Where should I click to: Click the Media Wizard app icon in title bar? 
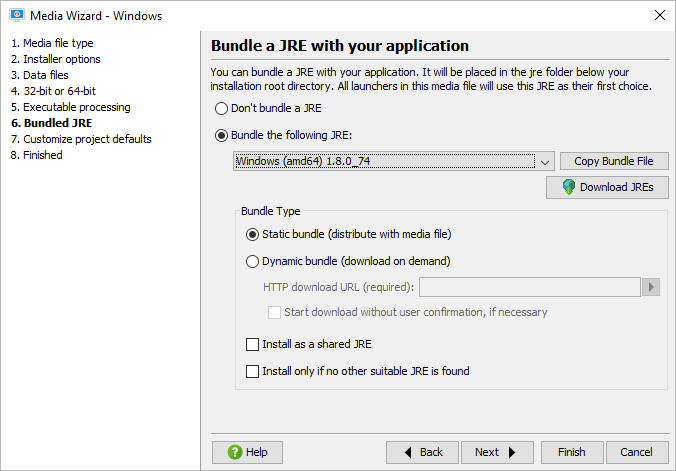(17, 15)
